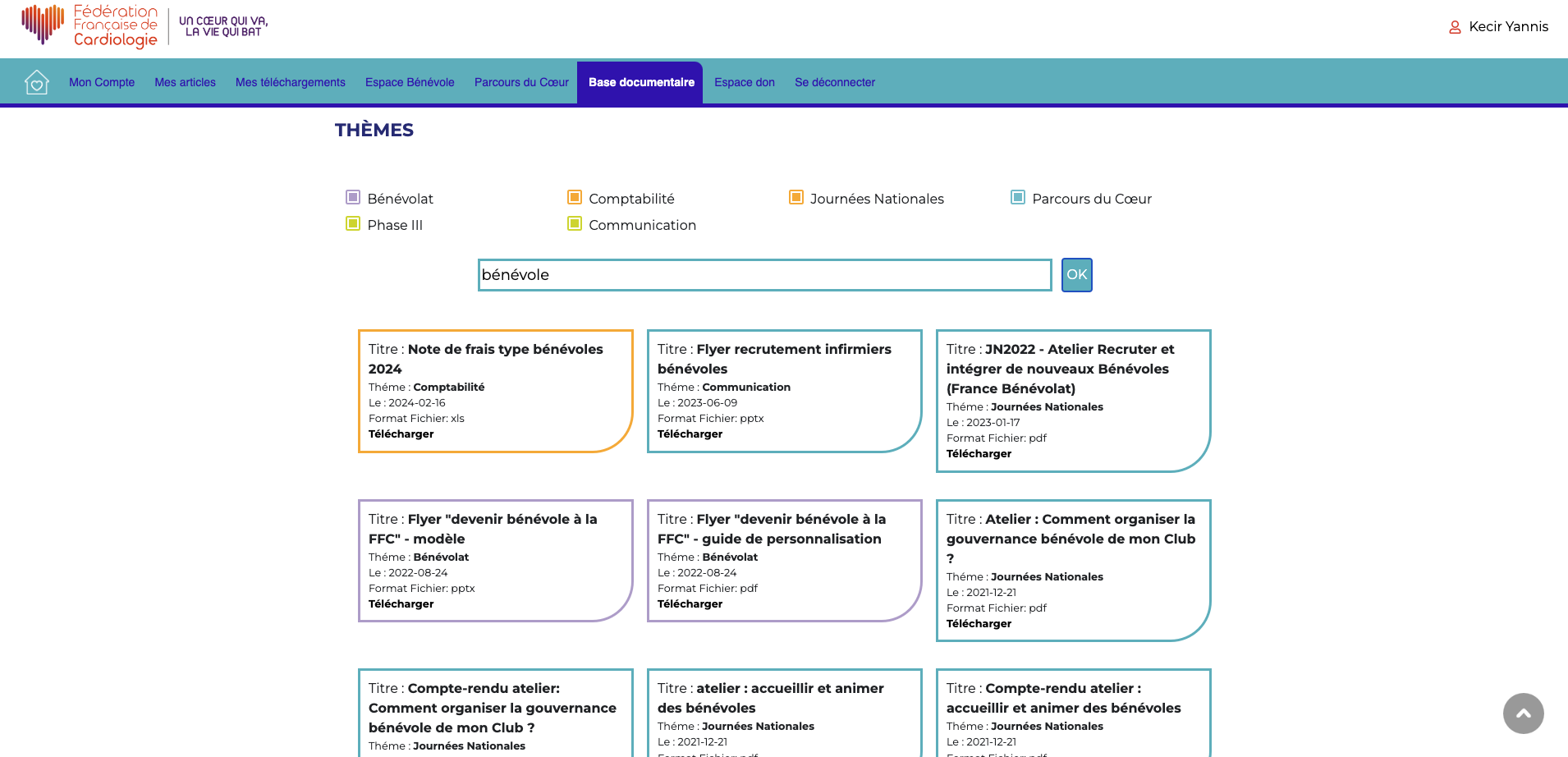The height and width of the screenshot is (757, 1568).
Task: Tick the Phase III theme checkbox
Action: (353, 224)
